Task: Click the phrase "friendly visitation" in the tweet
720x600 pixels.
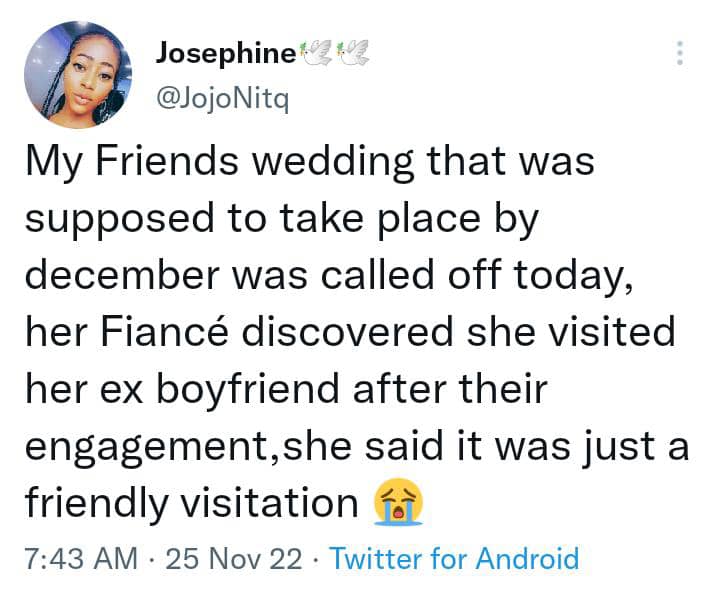Action: coord(192,502)
